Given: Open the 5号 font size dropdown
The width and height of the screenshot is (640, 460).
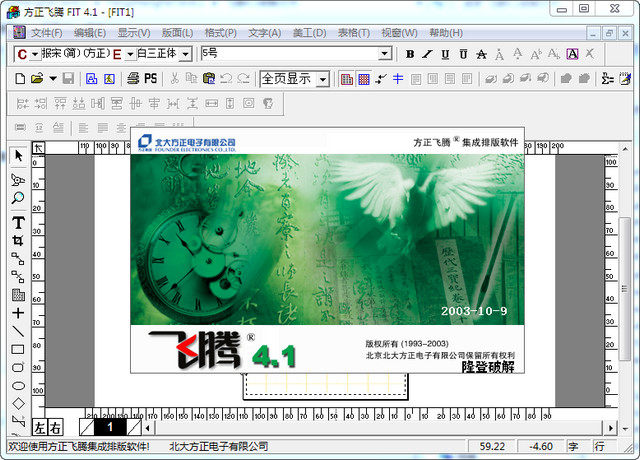Looking at the screenshot, I should (384, 54).
